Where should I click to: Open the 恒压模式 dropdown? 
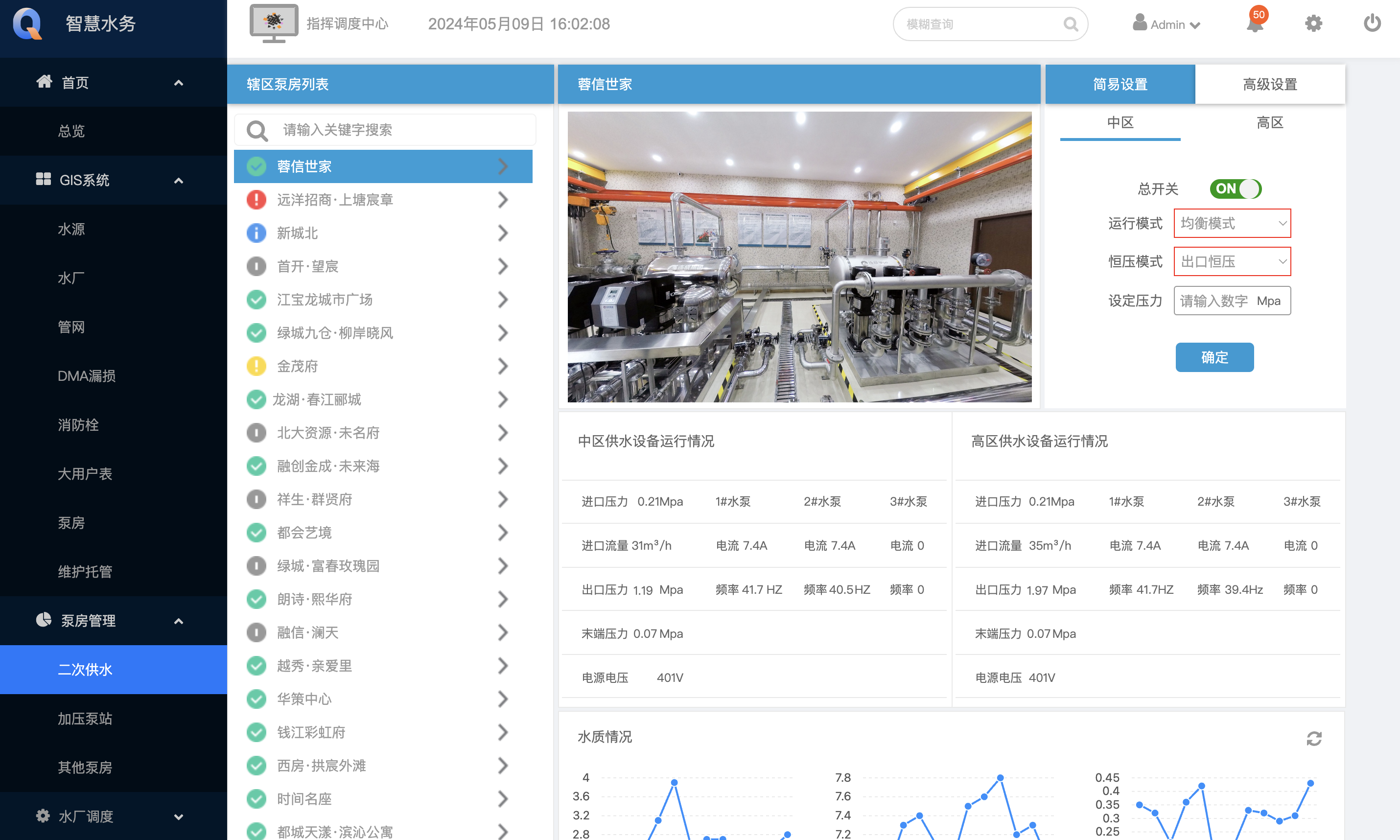point(1232,261)
